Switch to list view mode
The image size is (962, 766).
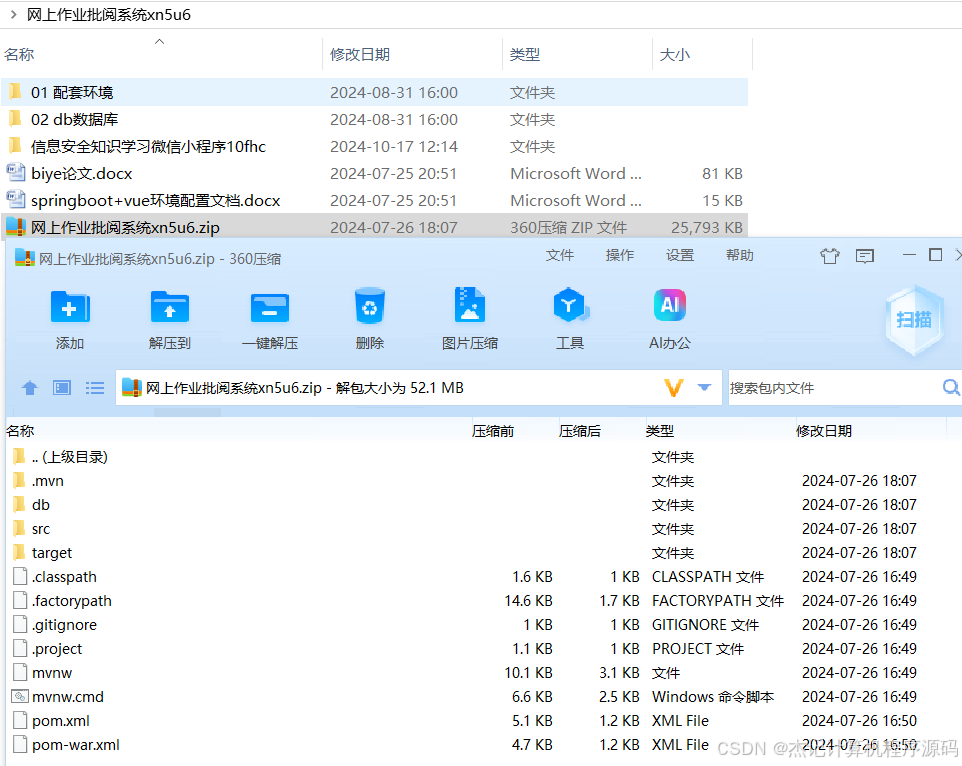coord(94,387)
